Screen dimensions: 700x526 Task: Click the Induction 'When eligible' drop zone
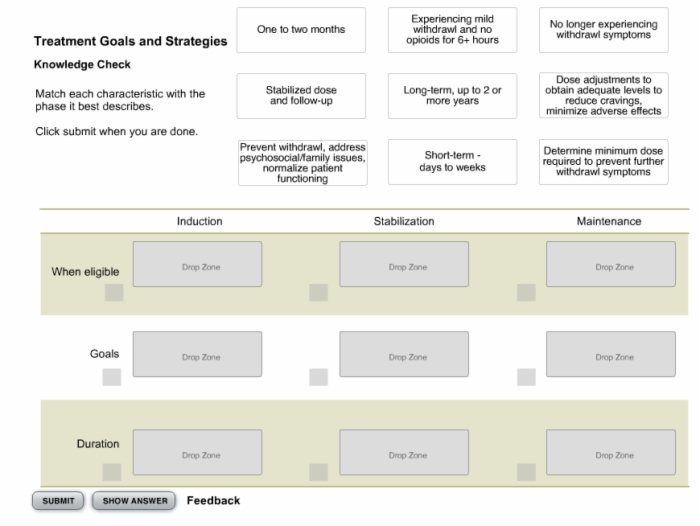click(x=197, y=264)
